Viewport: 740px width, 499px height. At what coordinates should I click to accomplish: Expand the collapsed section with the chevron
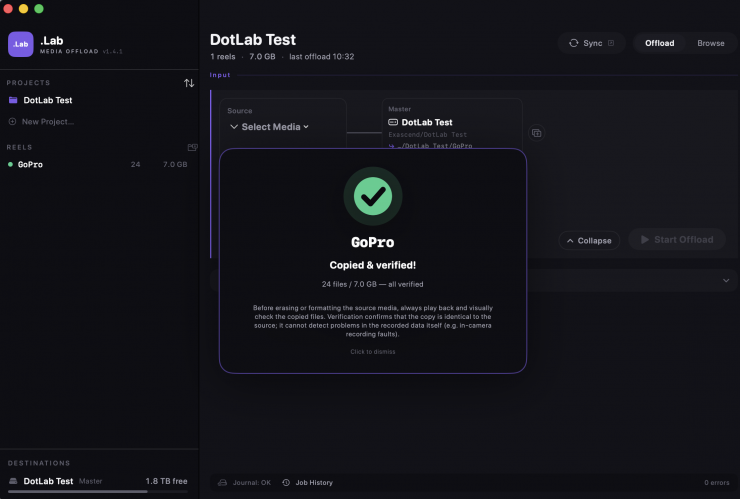tap(726, 280)
